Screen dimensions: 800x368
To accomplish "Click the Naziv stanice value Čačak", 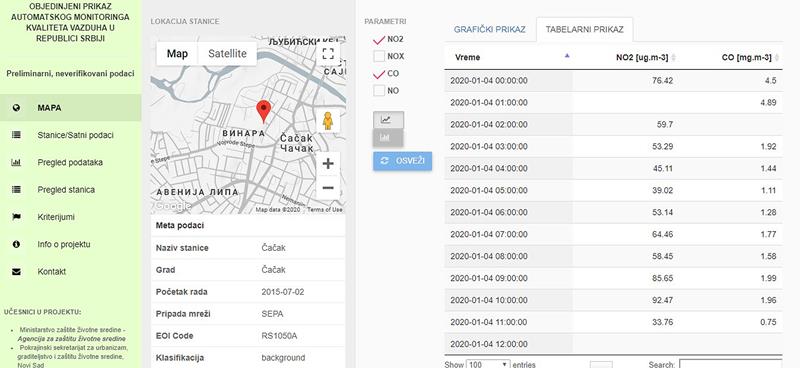I will (x=273, y=248).
